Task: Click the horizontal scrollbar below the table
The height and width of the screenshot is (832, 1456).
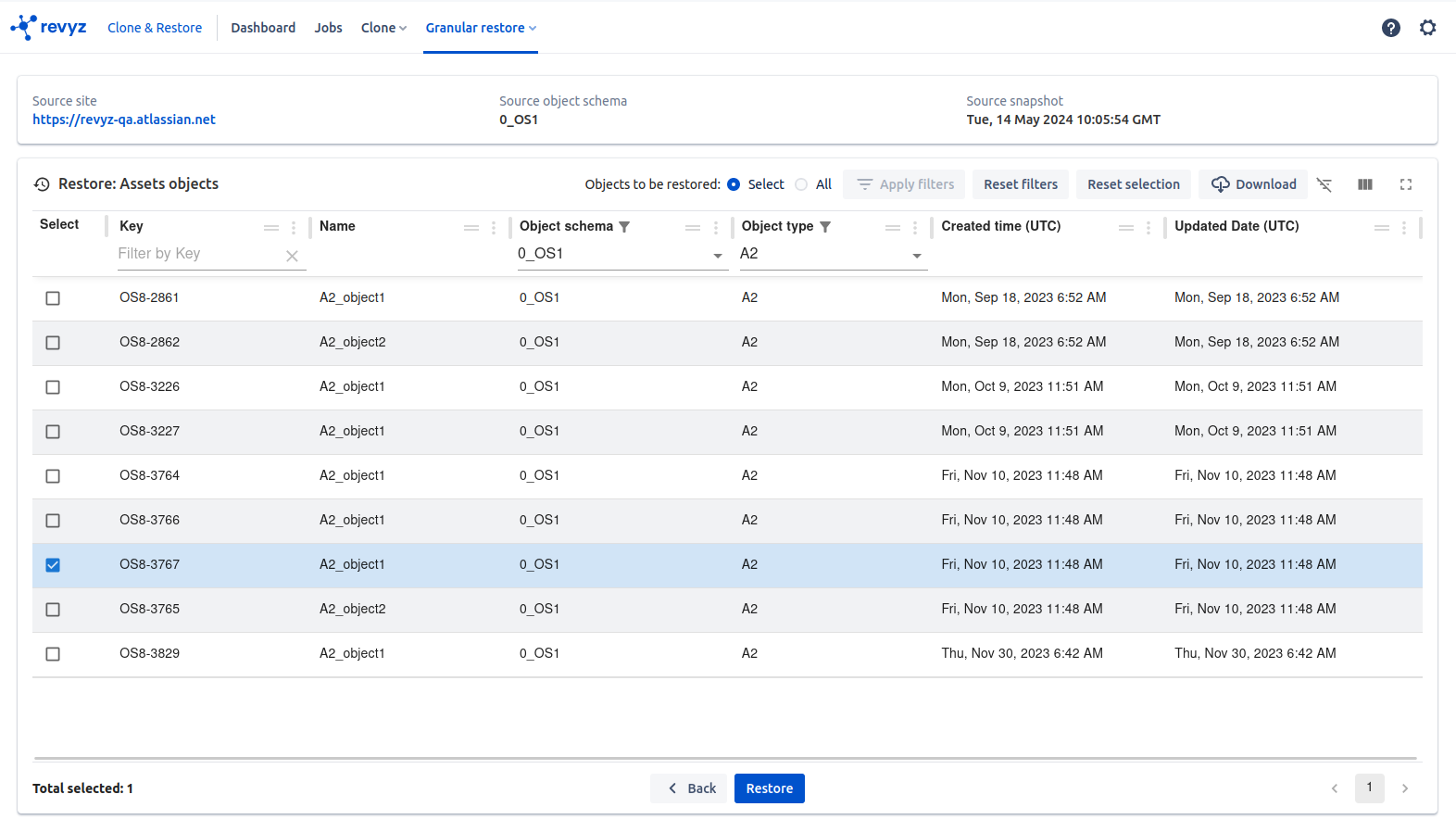Action: click(x=726, y=759)
